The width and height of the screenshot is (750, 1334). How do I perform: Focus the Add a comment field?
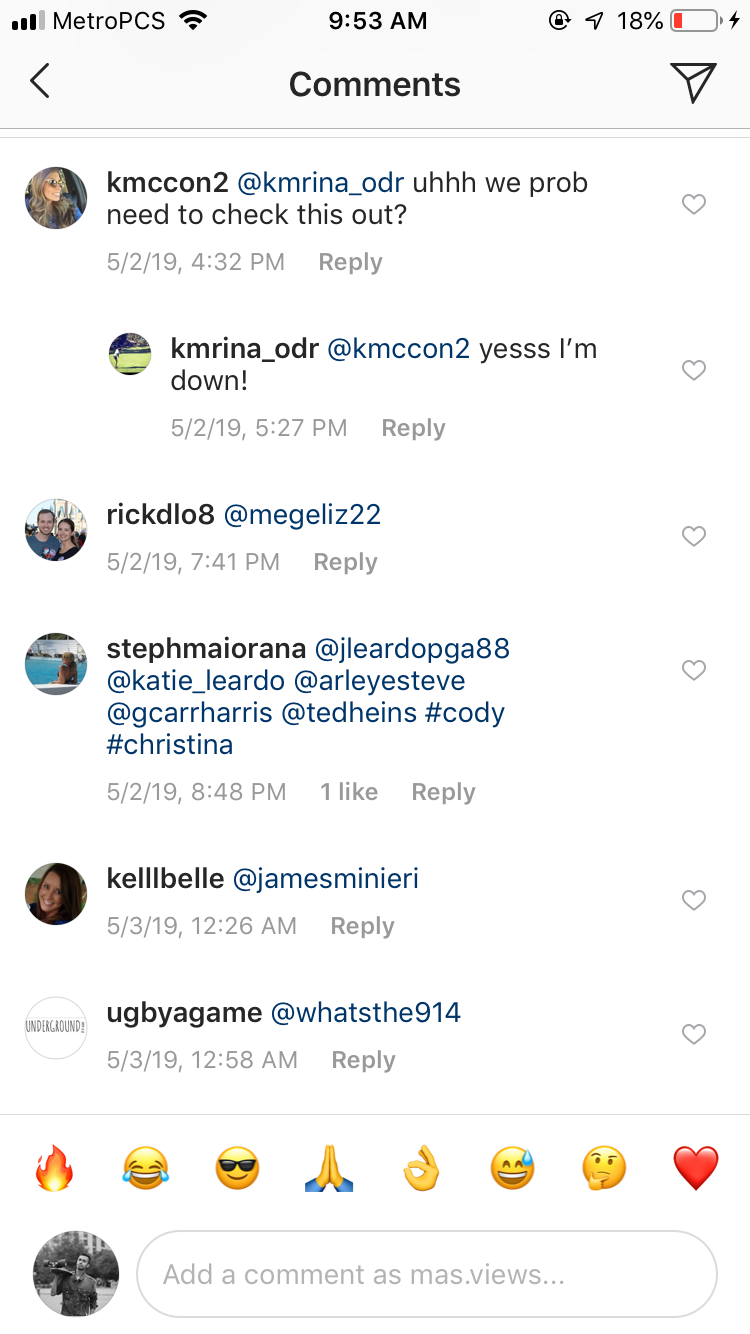426,1274
